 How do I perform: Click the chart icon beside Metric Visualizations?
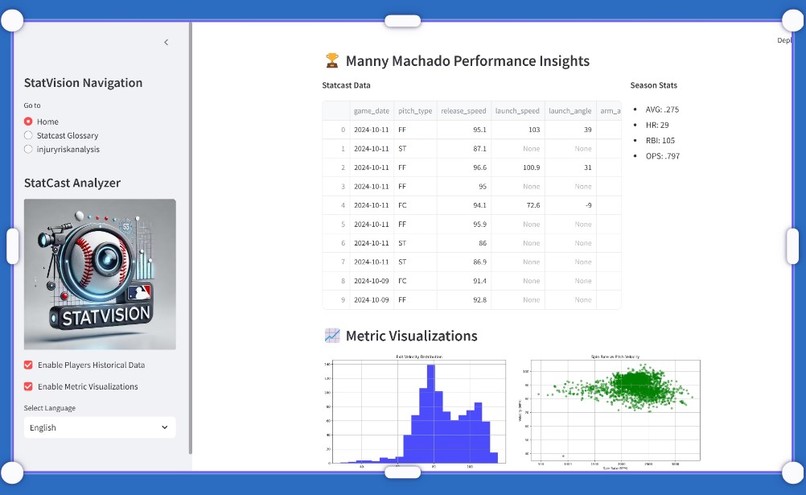[x=332, y=336]
